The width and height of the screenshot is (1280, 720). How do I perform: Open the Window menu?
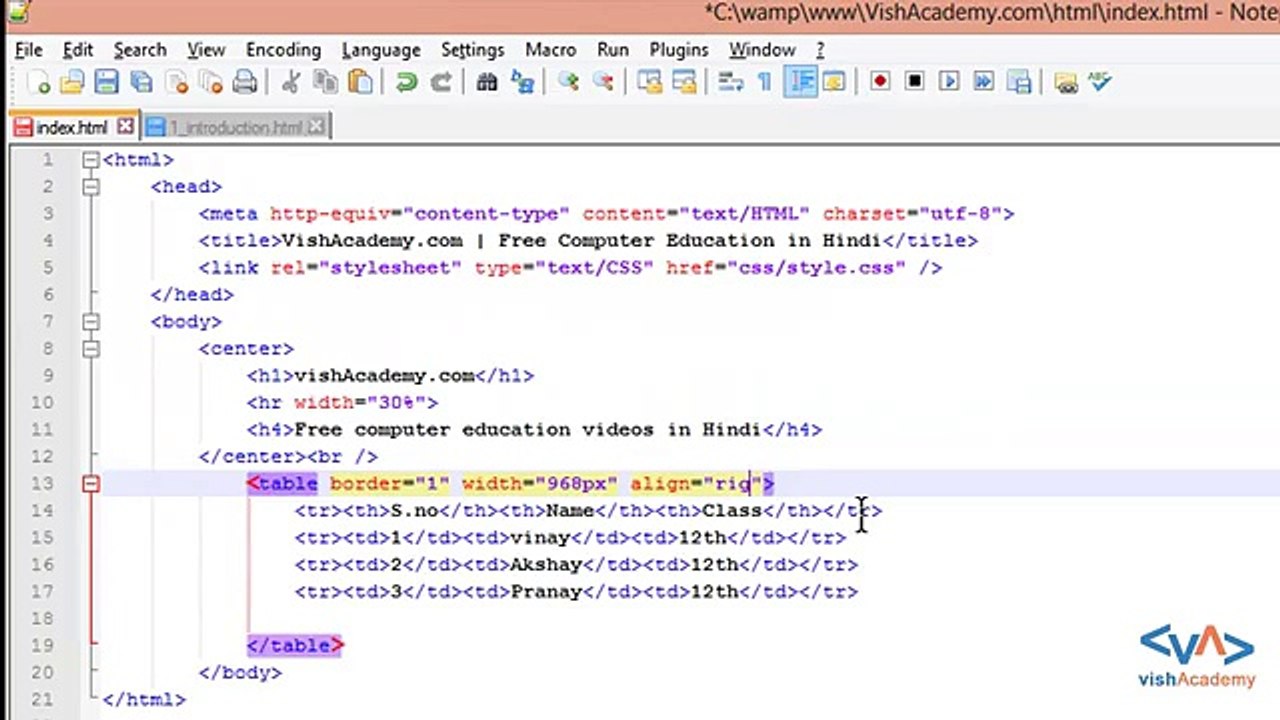[761, 49]
